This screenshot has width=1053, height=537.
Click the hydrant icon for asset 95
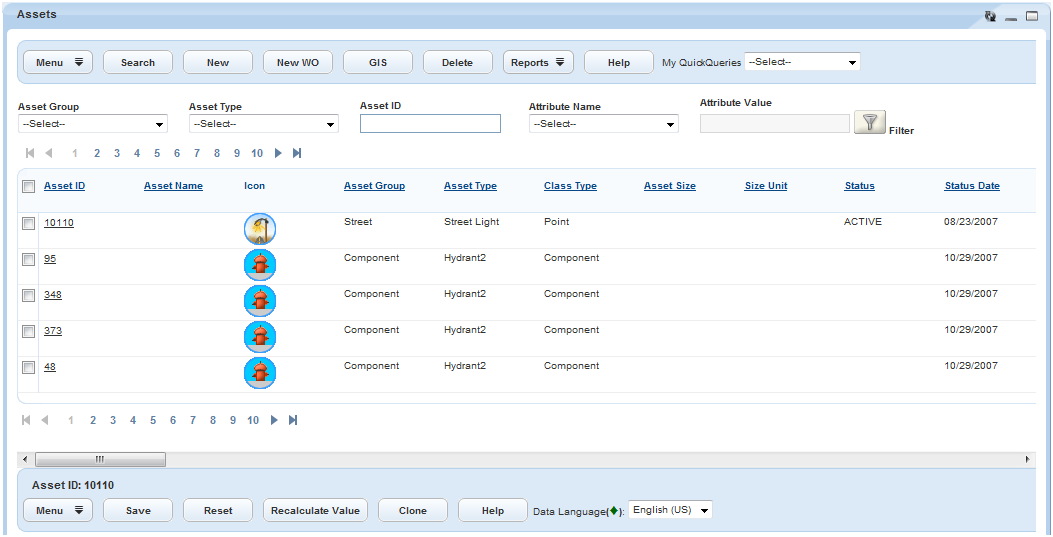click(260, 265)
